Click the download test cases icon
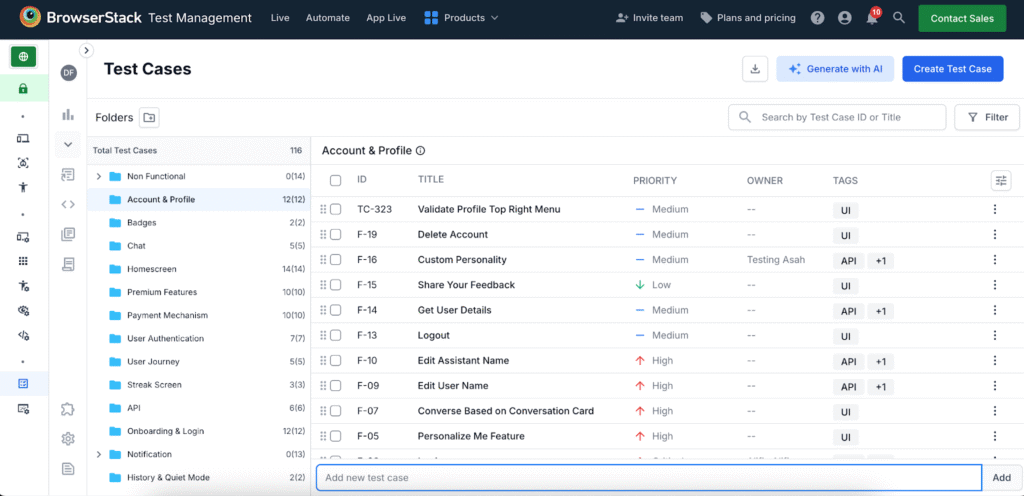Image resolution: width=1024 pixels, height=496 pixels. (x=755, y=69)
